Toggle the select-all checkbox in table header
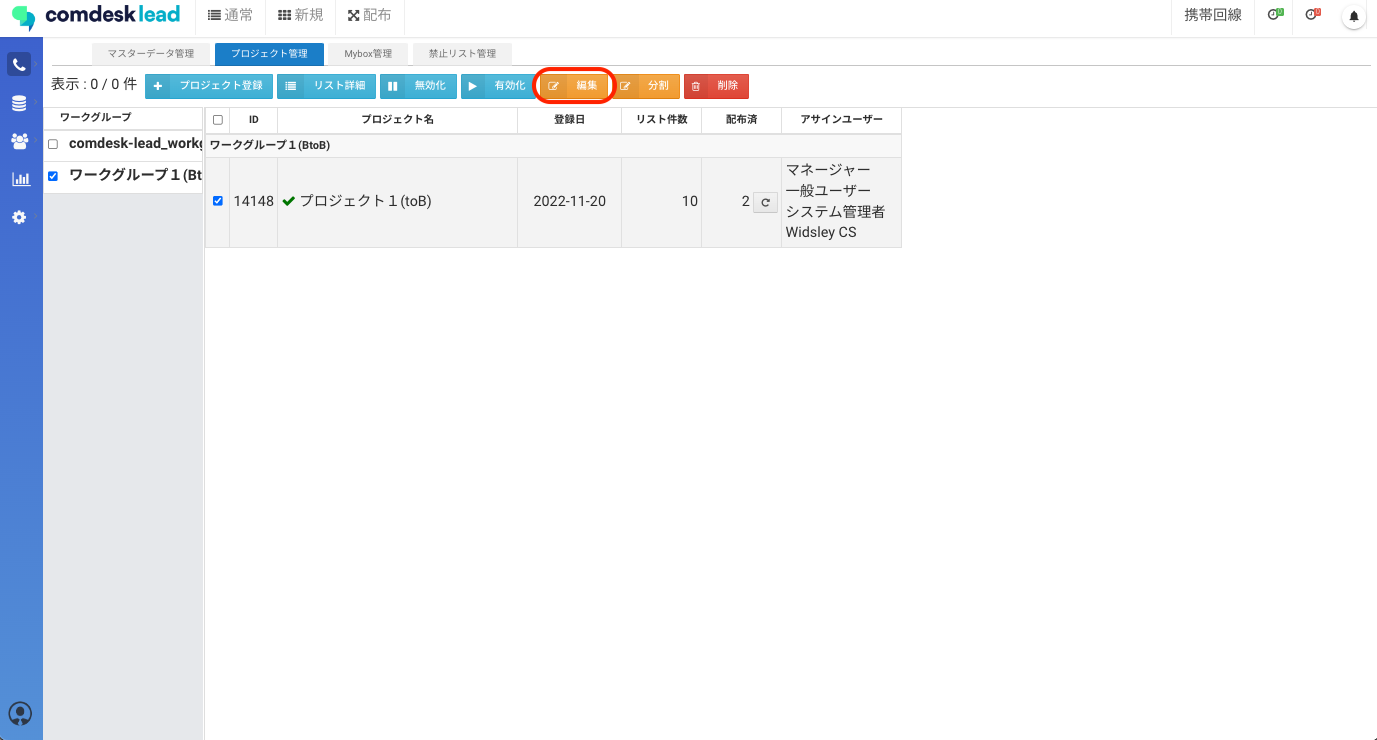This screenshot has width=1377, height=740. (x=218, y=120)
